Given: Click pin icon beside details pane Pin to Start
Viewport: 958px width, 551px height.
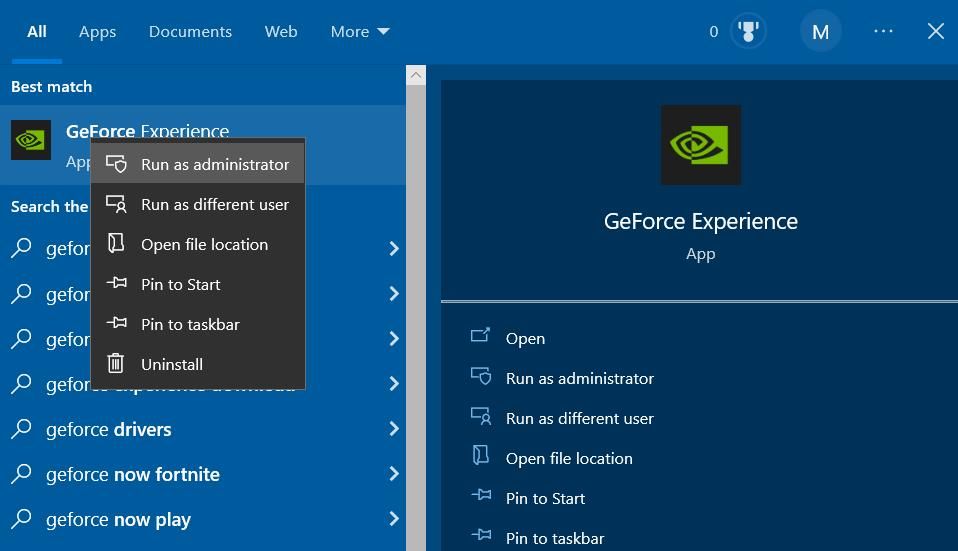Looking at the screenshot, I should click(x=481, y=494).
